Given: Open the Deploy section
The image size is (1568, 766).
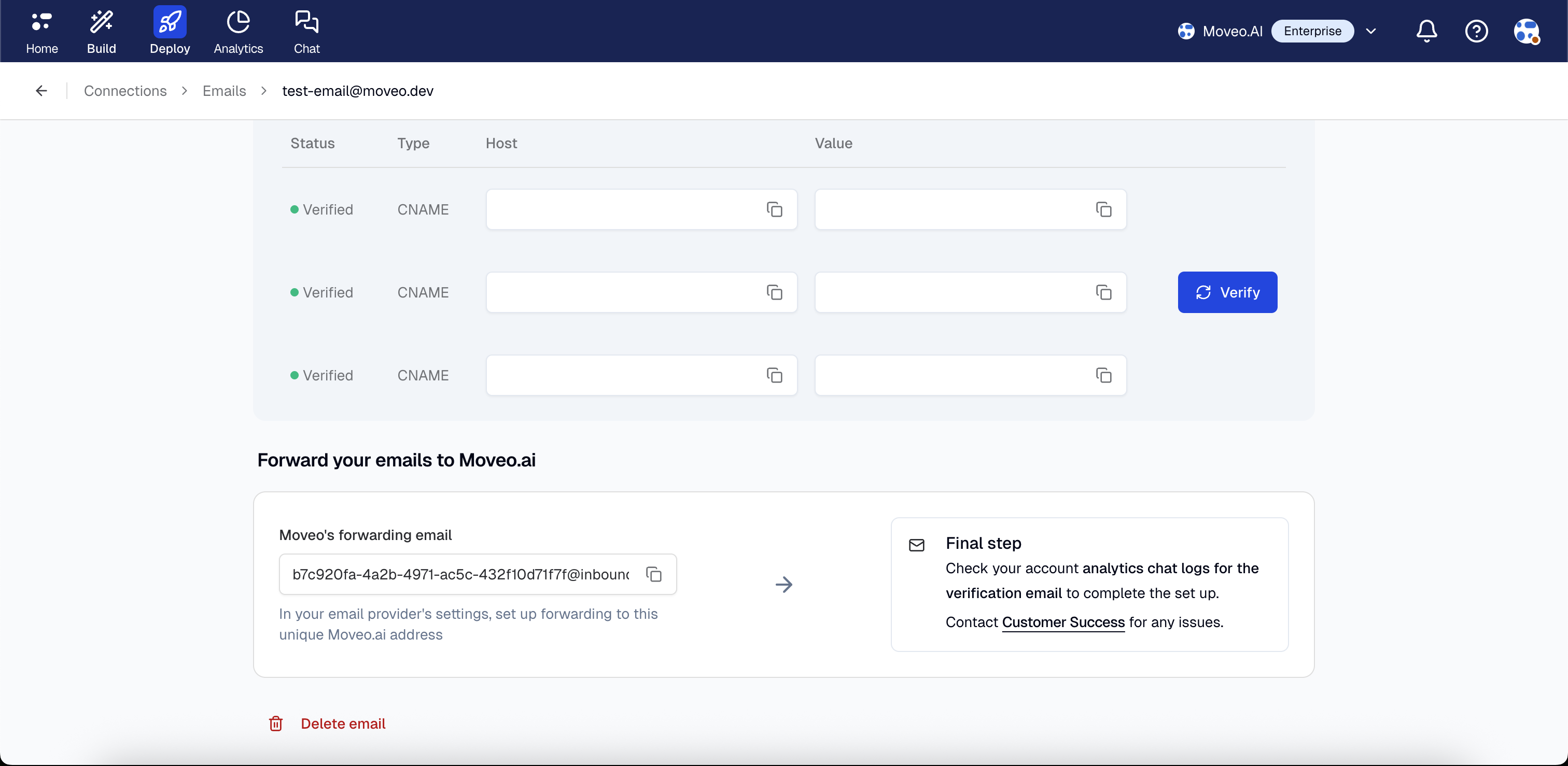Looking at the screenshot, I should tap(169, 31).
